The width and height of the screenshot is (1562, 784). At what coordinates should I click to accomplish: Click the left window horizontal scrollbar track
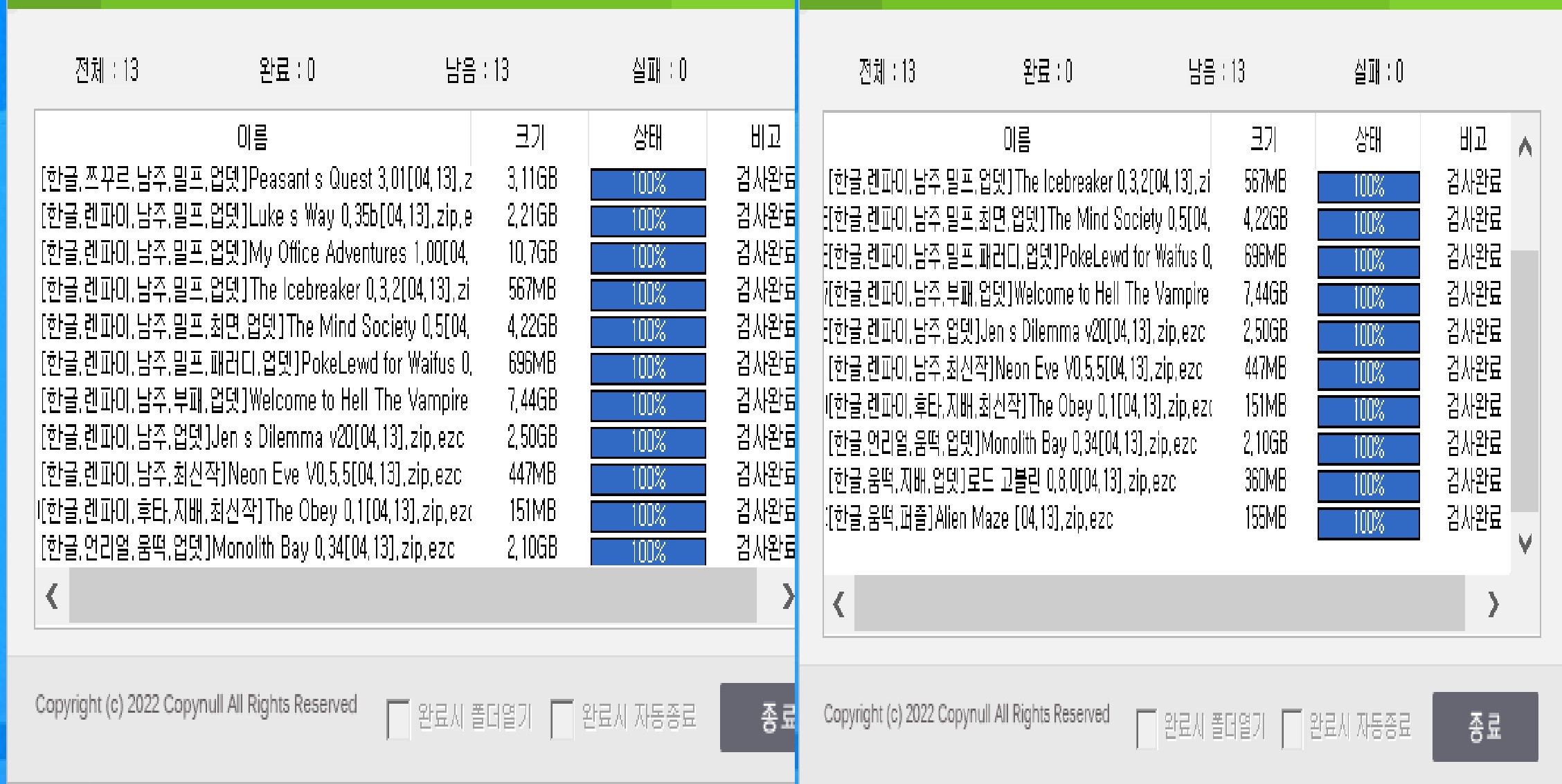412,596
